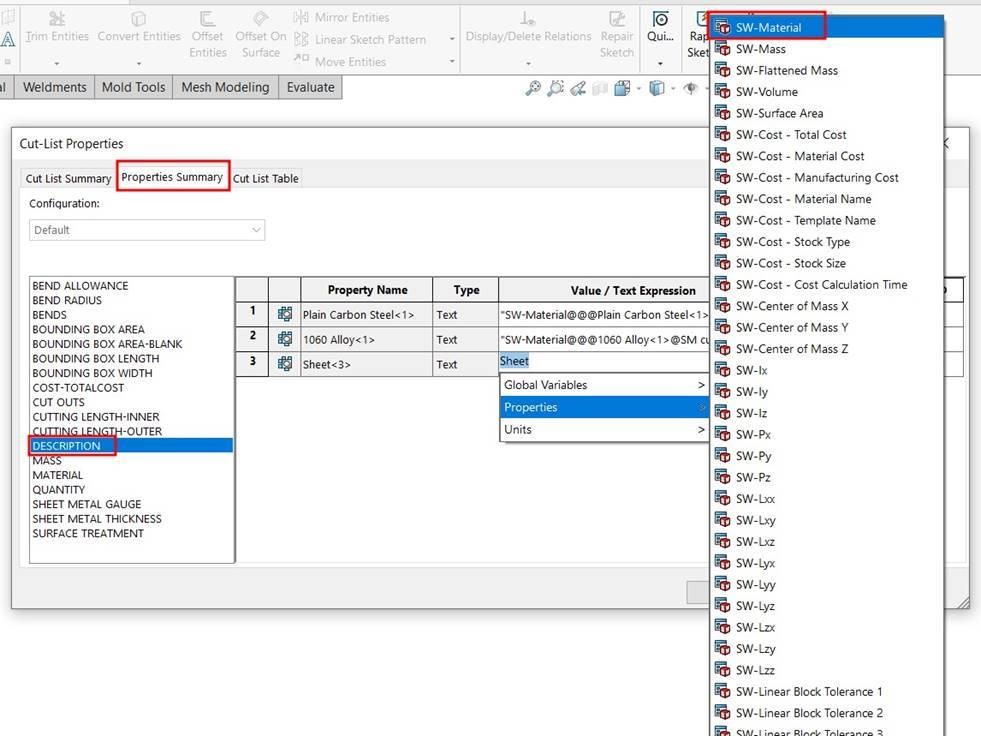Click the Sheet value text field

600,362
